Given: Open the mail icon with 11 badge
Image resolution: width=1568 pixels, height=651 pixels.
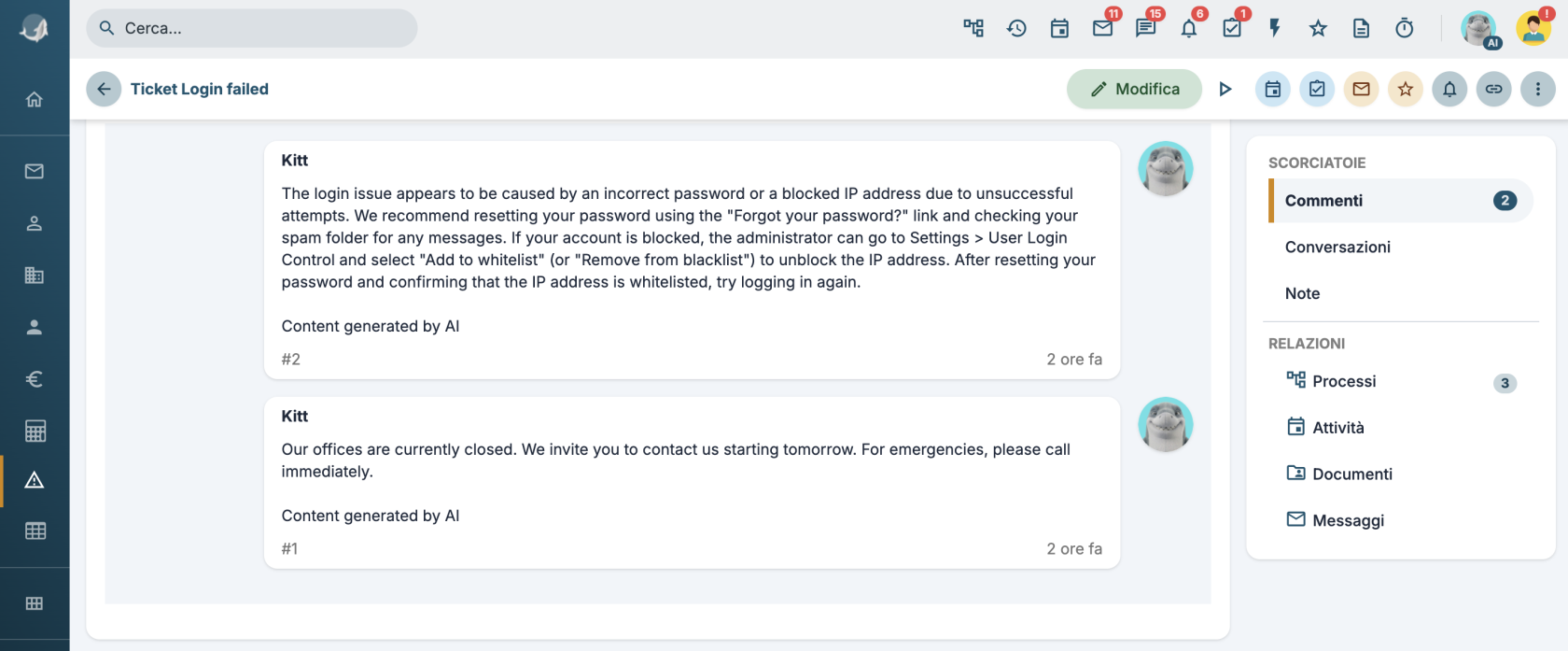Looking at the screenshot, I should click(x=1103, y=28).
